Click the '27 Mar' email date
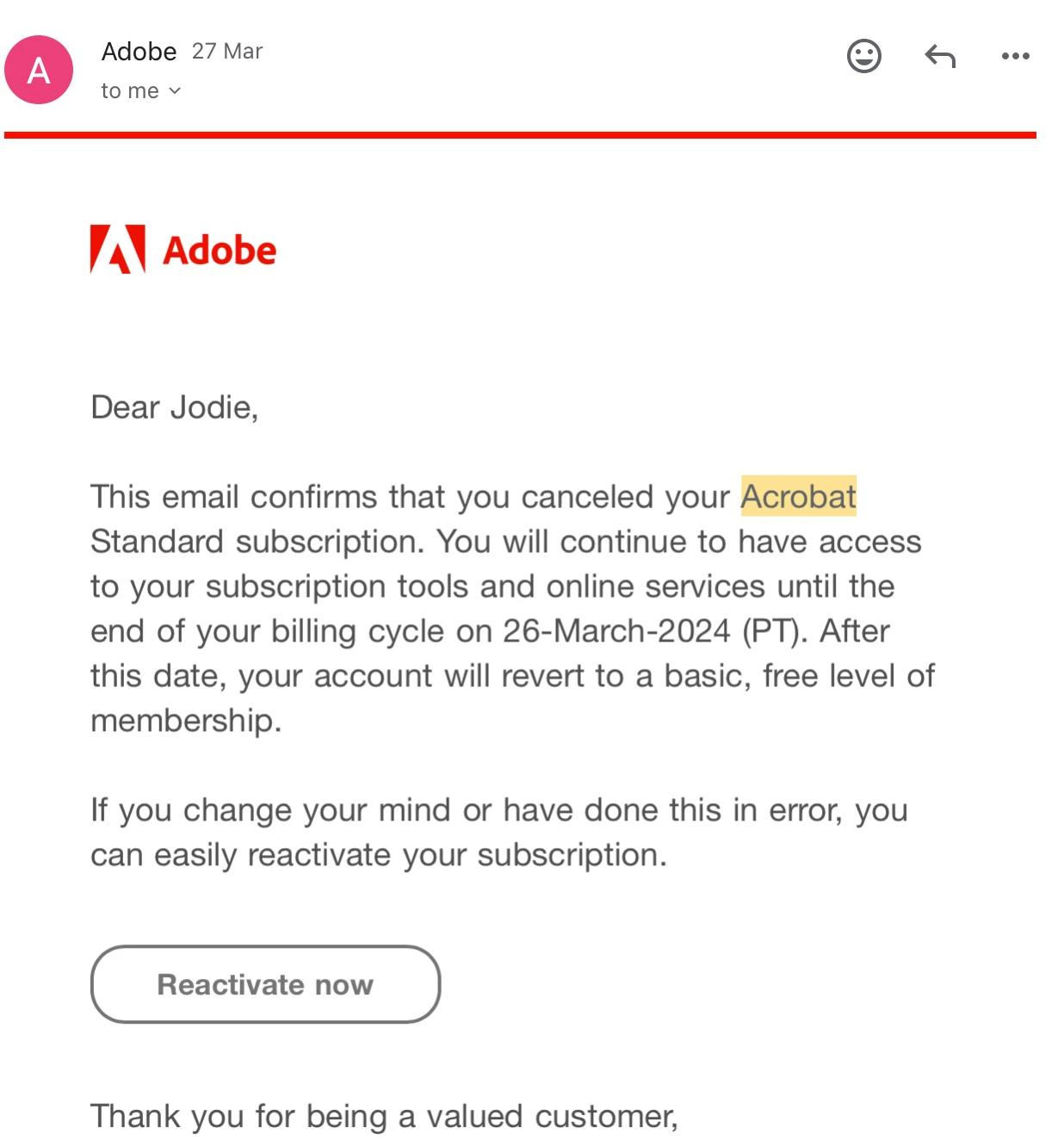Screen dimensions: 1064x1140 tap(227, 52)
